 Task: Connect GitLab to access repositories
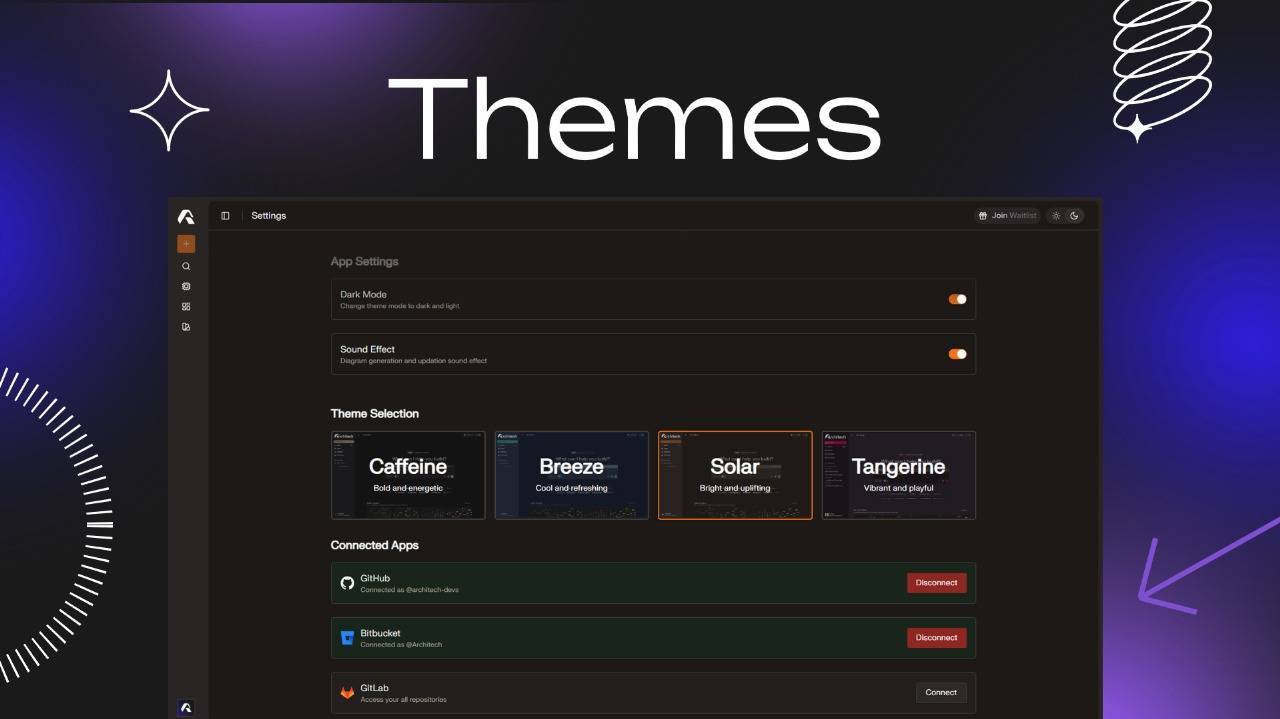[940, 692]
